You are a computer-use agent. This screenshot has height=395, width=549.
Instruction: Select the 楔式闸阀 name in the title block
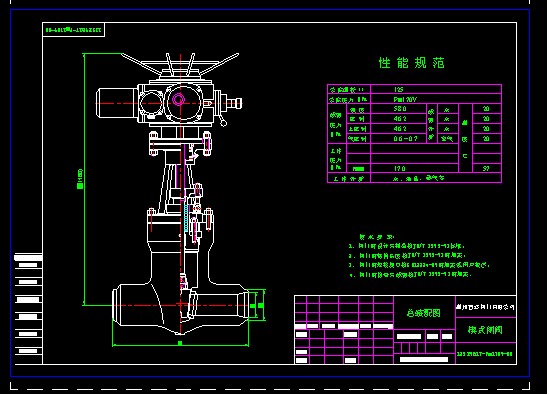click(x=485, y=330)
